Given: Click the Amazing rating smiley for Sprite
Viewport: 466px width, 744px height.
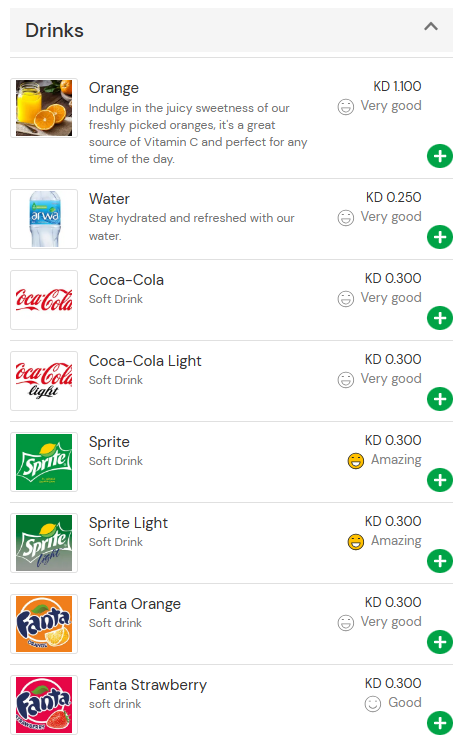Looking at the screenshot, I should (355, 460).
